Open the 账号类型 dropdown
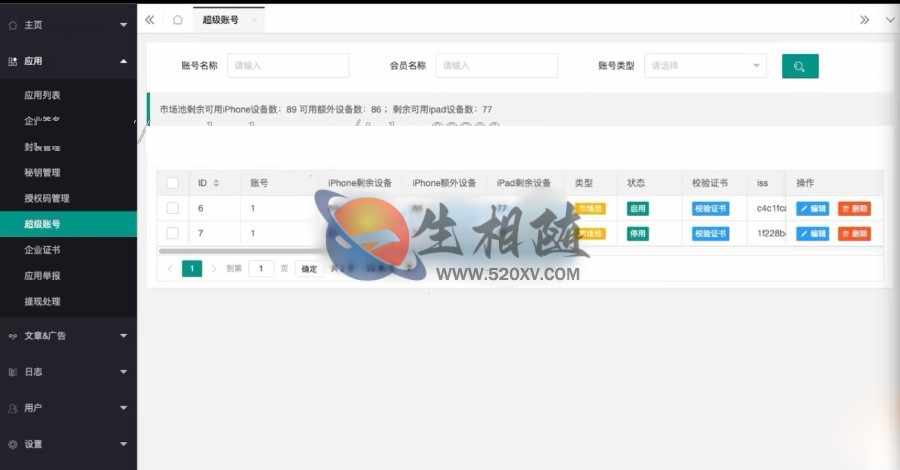 [x=705, y=66]
